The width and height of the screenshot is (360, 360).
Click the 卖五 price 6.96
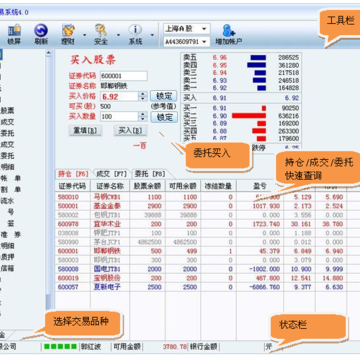[x=220, y=57]
